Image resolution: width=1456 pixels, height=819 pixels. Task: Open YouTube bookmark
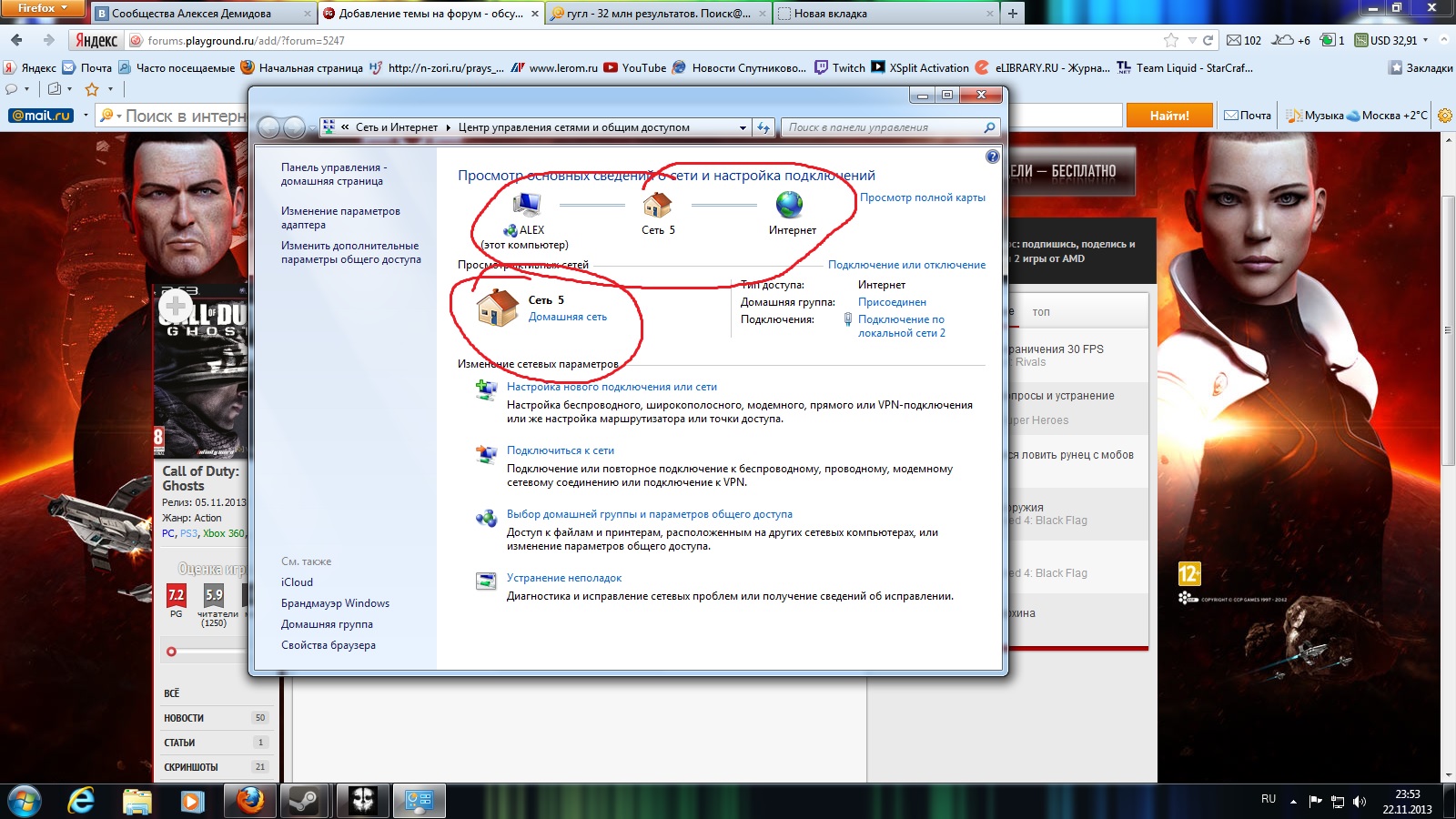(635, 67)
